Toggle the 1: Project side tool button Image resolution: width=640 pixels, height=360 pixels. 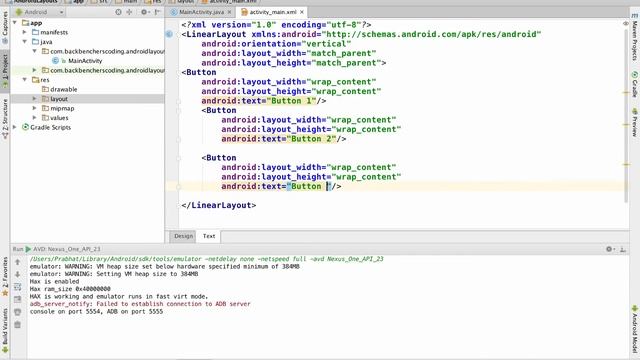click(x=5, y=71)
